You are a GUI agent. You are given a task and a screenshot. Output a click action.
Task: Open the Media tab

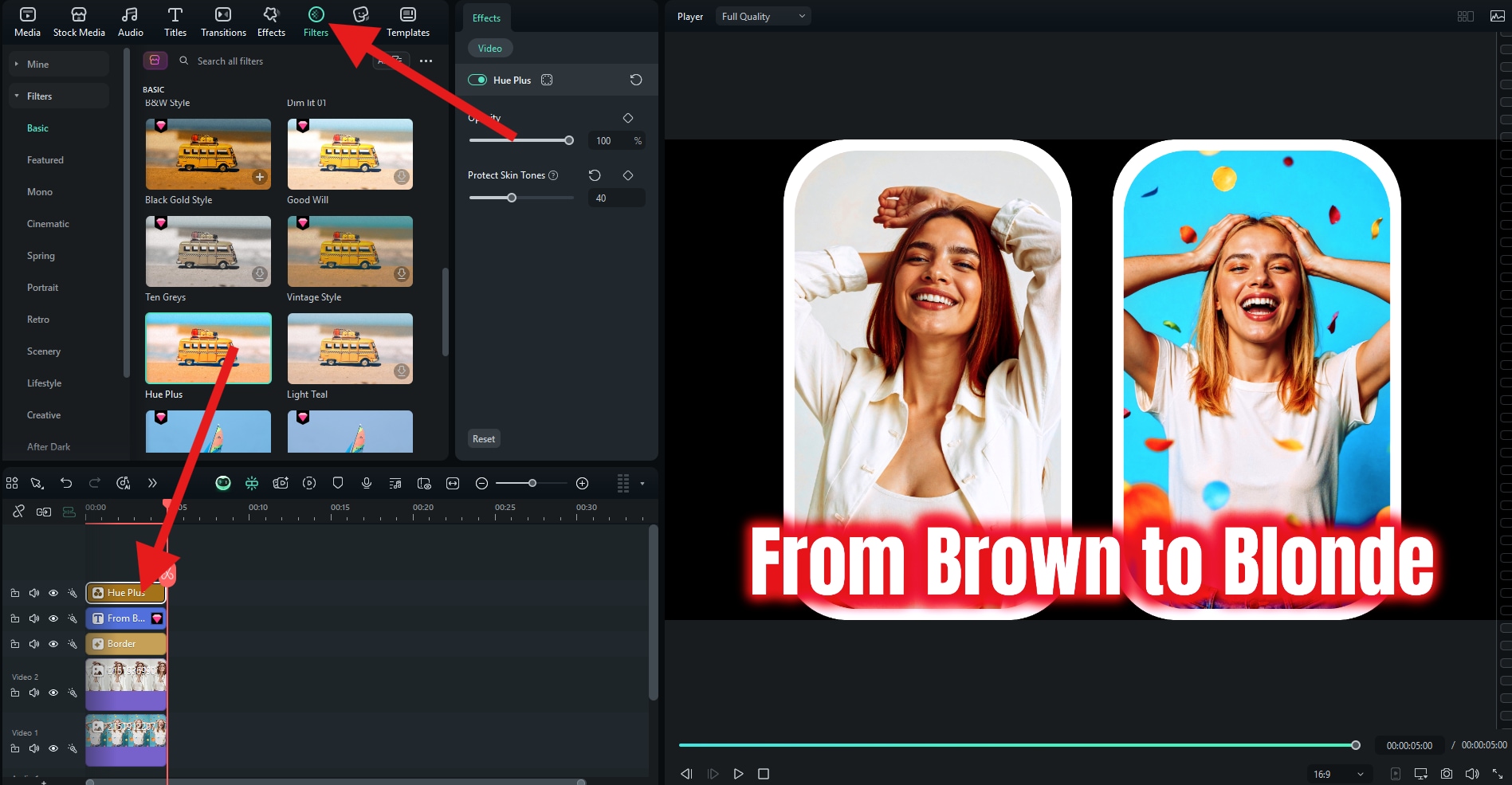pyautogui.click(x=27, y=22)
